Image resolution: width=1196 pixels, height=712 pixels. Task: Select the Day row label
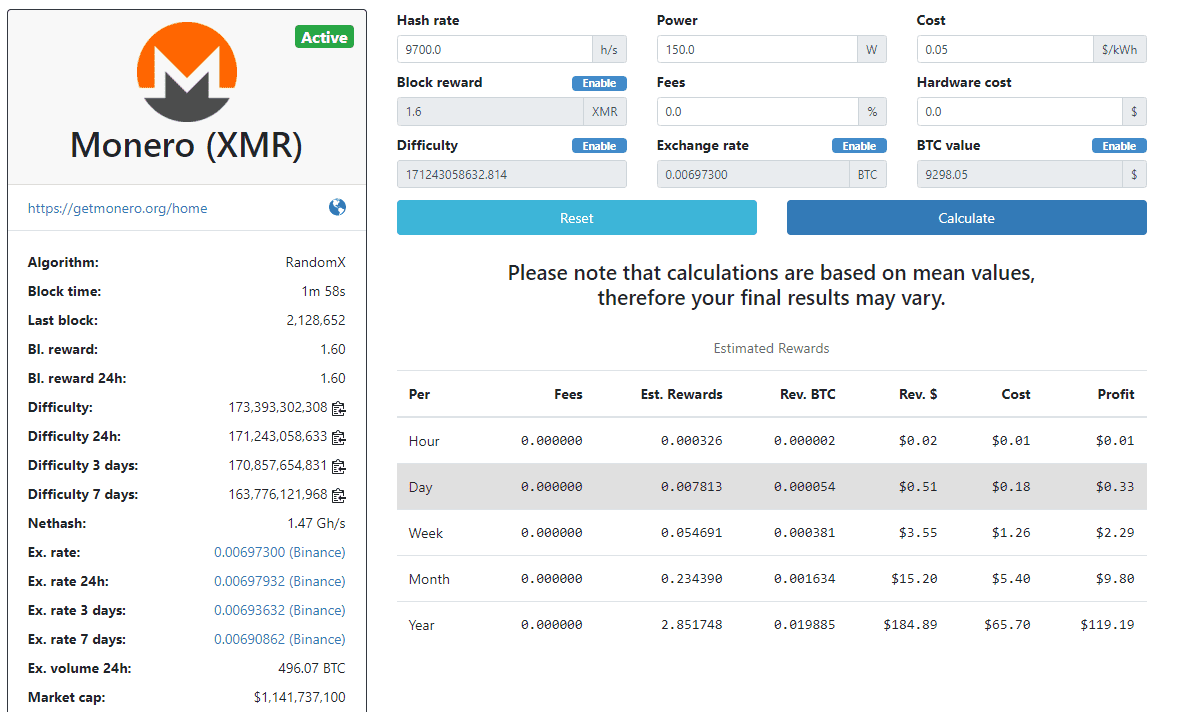click(x=420, y=487)
